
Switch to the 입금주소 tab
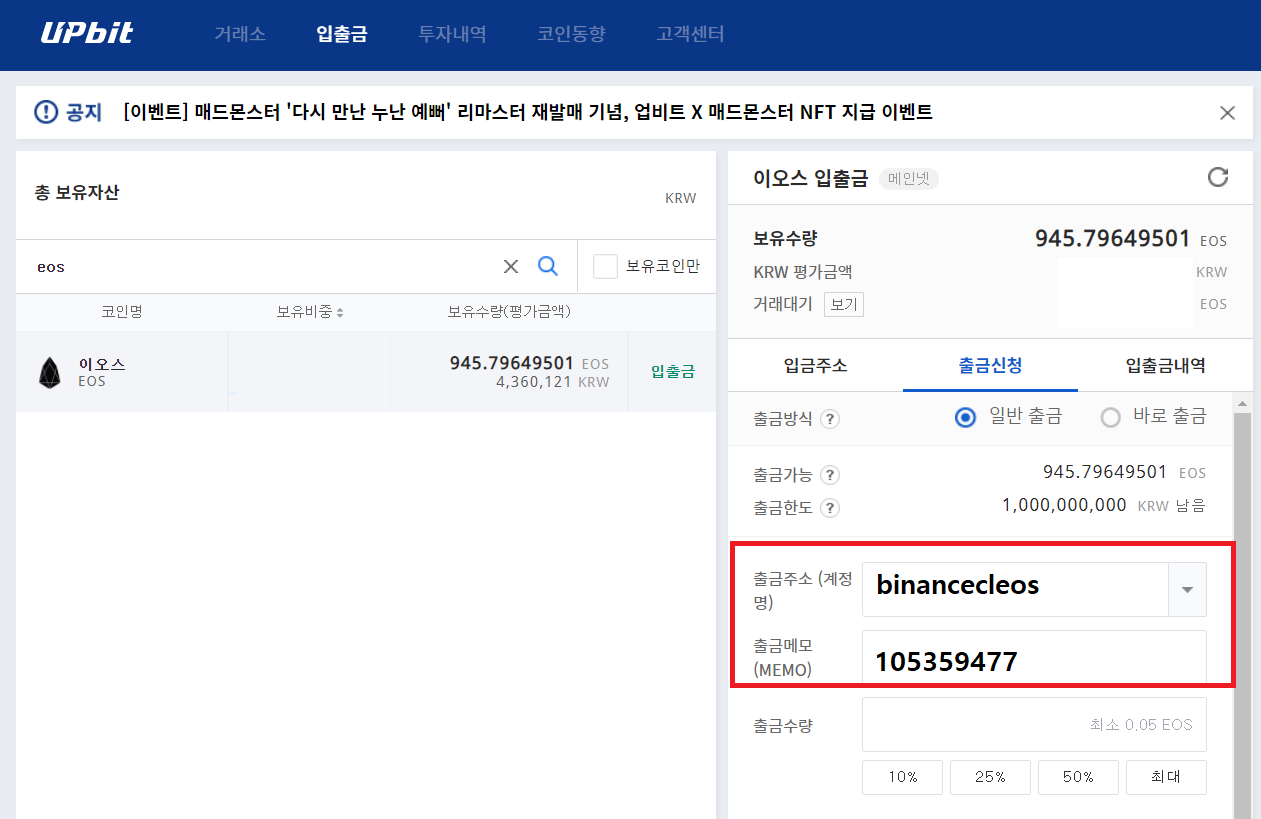[x=815, y=365]
